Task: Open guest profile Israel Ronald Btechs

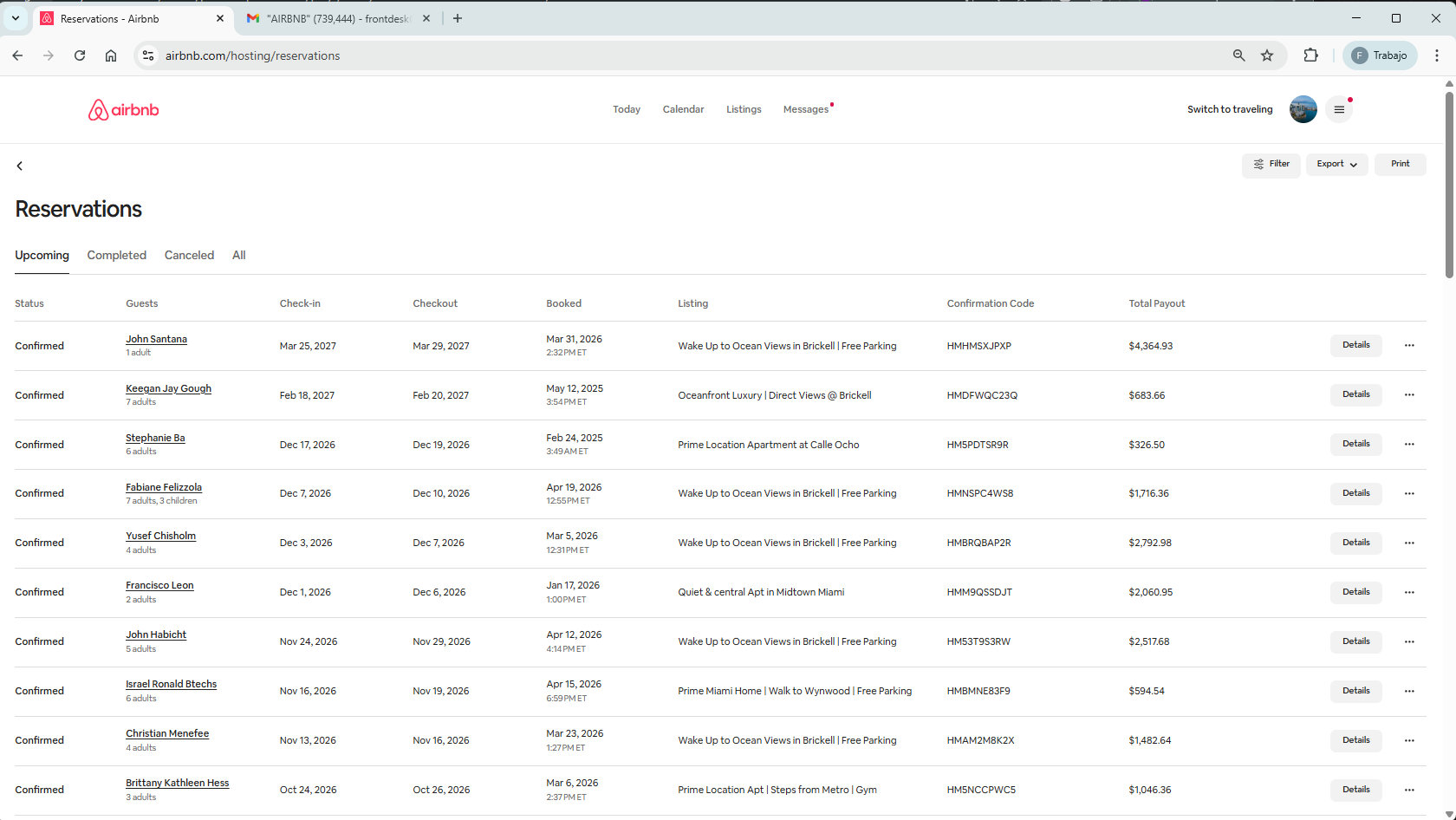Action: point(171,684)
